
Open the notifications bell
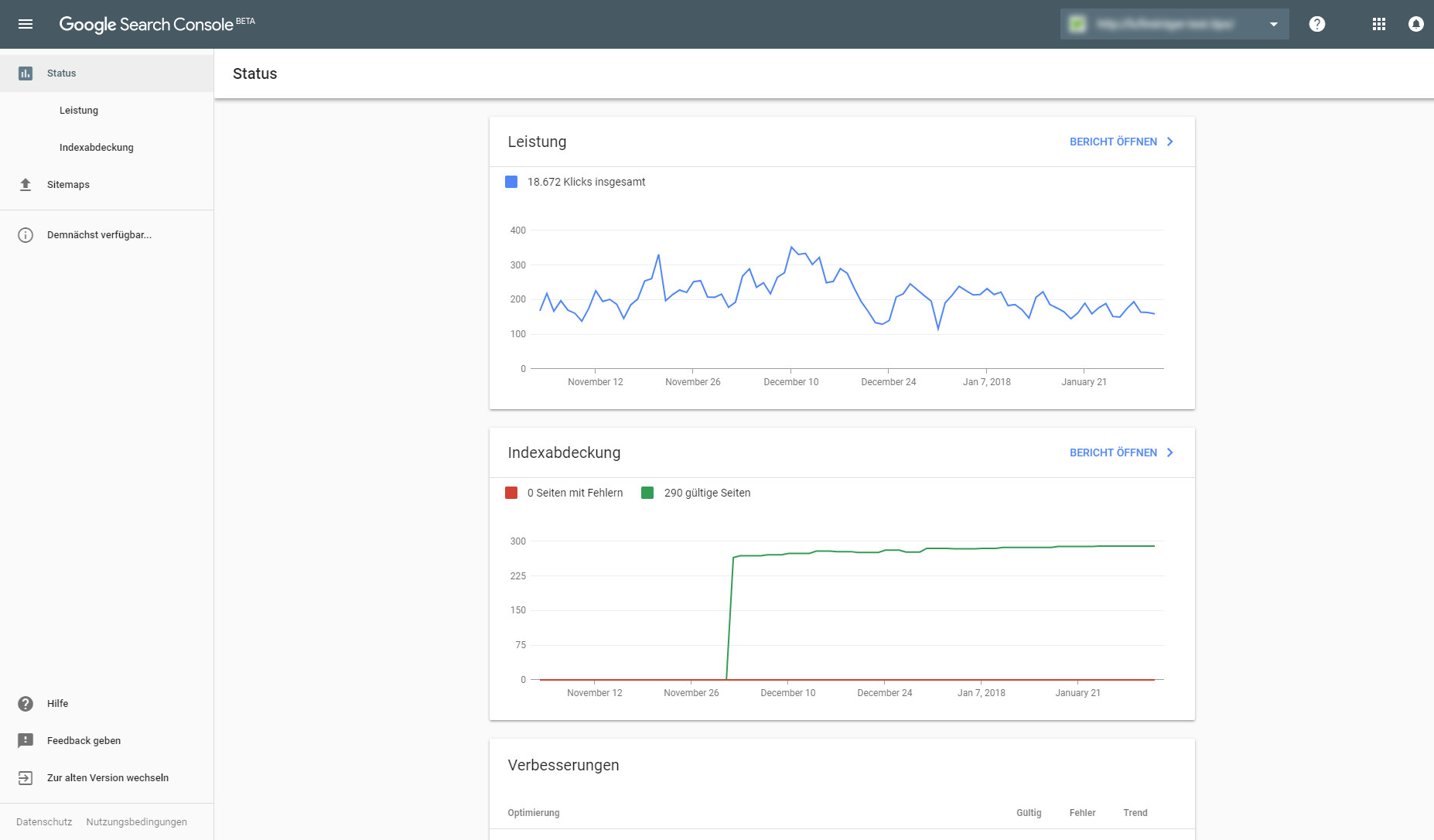pos(1415,24)
